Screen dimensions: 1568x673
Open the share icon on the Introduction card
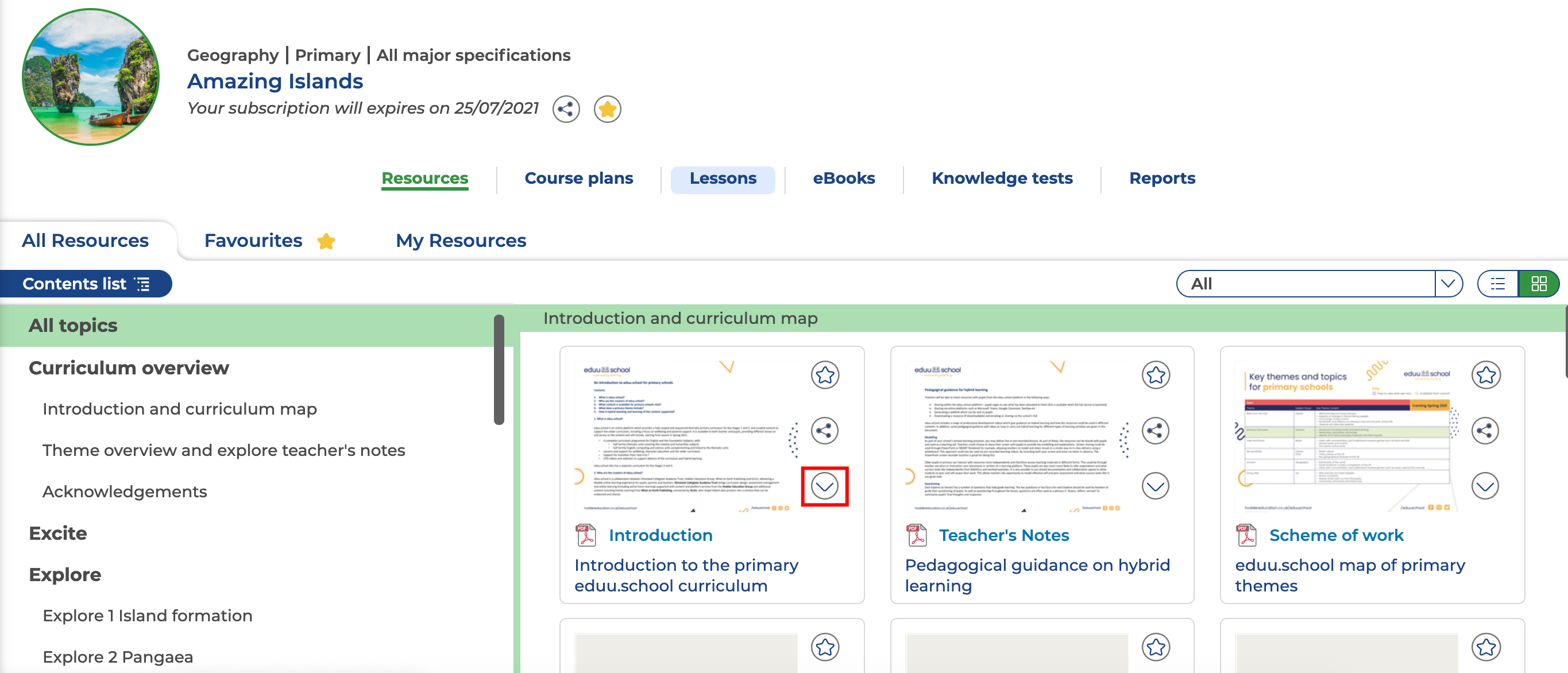[x=825, y=431]
